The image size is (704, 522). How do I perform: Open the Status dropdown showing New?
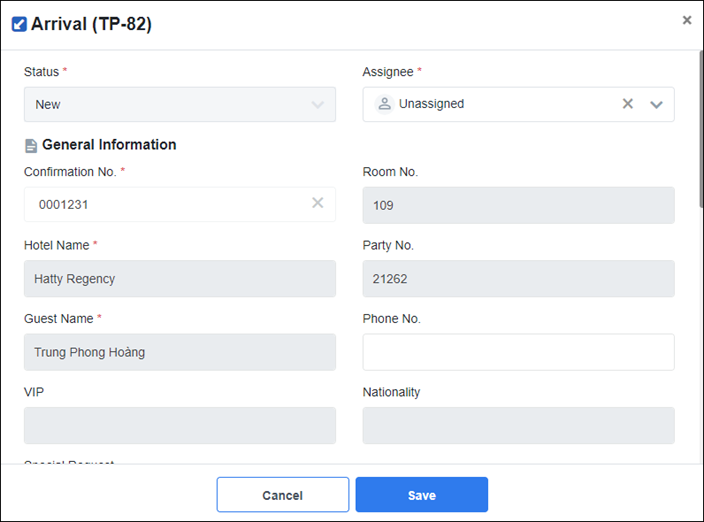pos(170,104)
